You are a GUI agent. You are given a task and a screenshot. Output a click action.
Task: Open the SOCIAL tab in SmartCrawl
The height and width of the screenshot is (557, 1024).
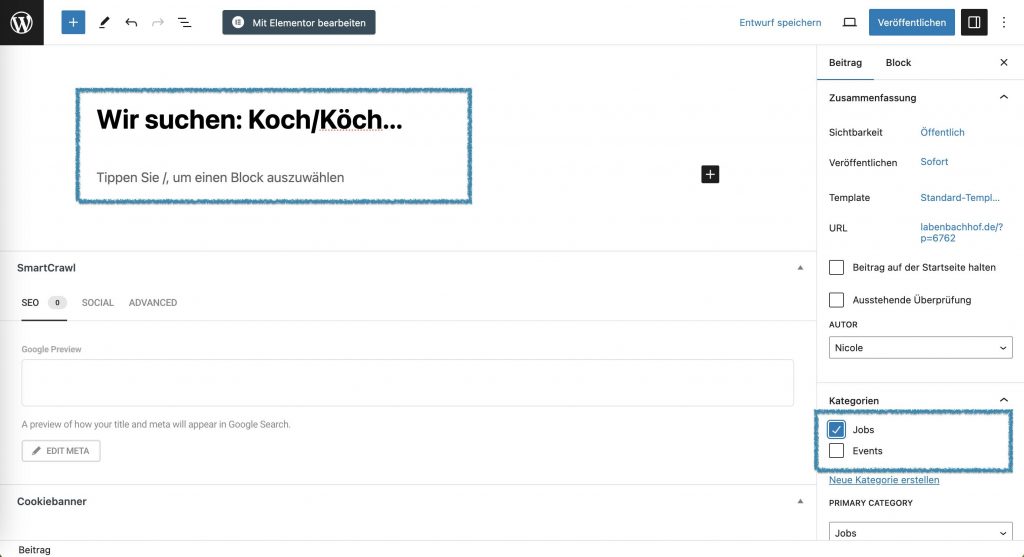(x=98, y=303)
